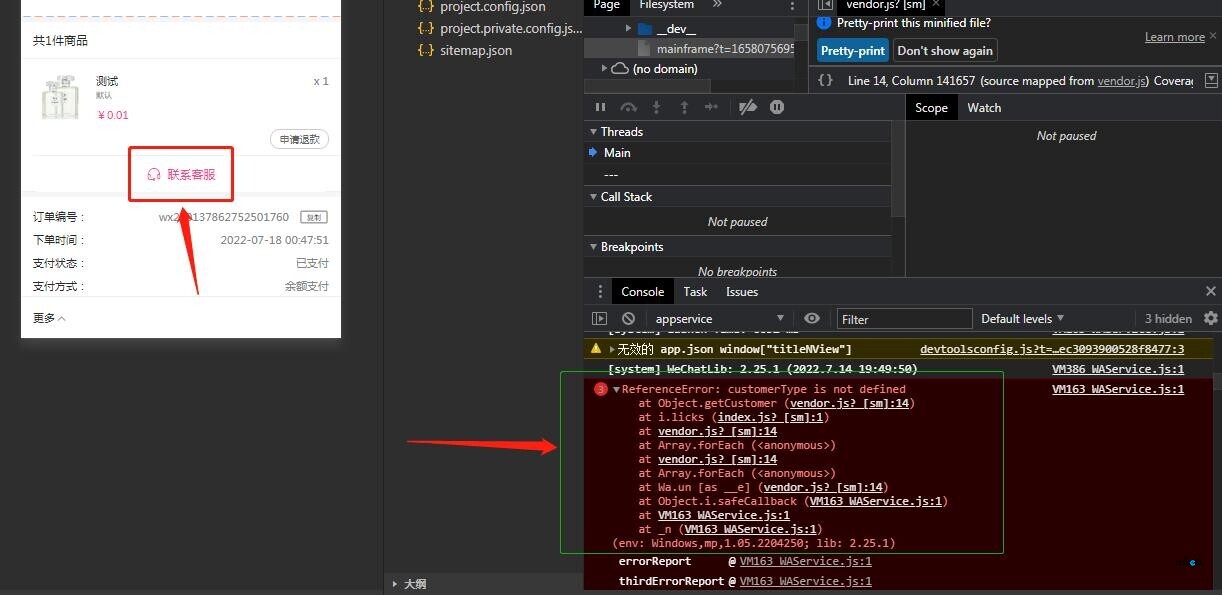Expand the (no domain) tree node

604,69
